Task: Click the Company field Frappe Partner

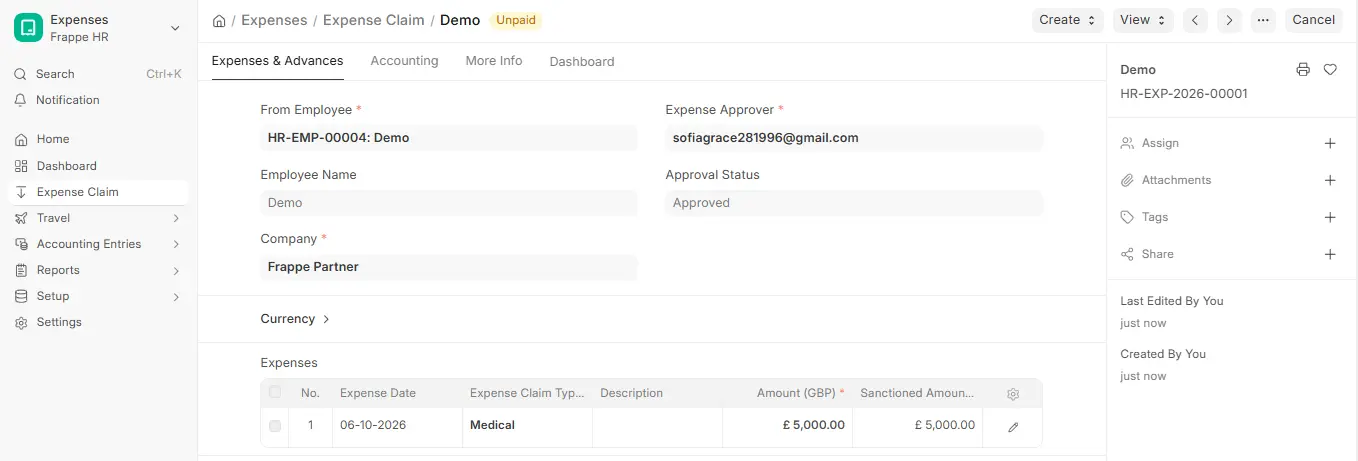Action: (x=449, y=267)
